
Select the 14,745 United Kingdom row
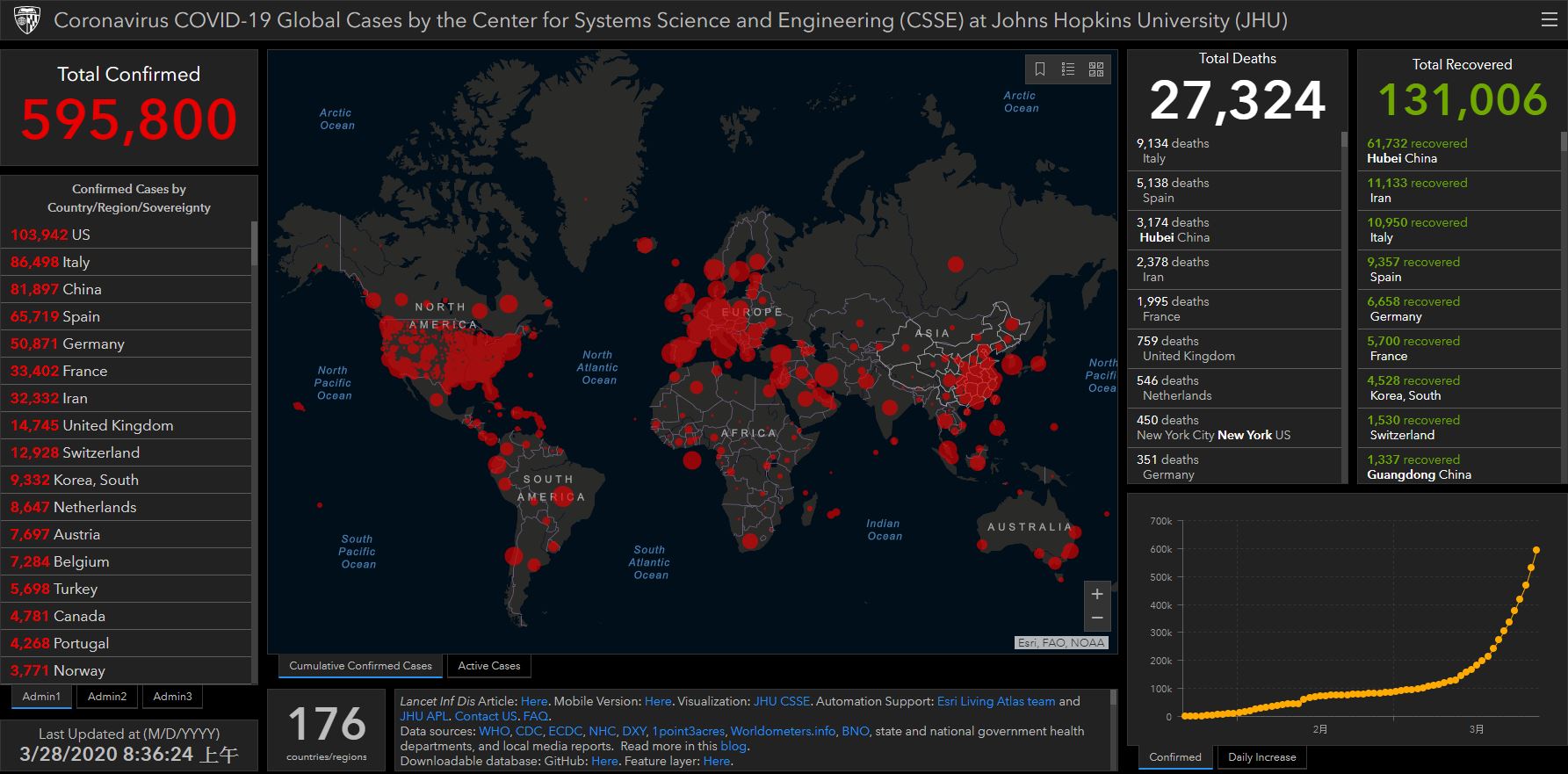[x=126, y=425]
